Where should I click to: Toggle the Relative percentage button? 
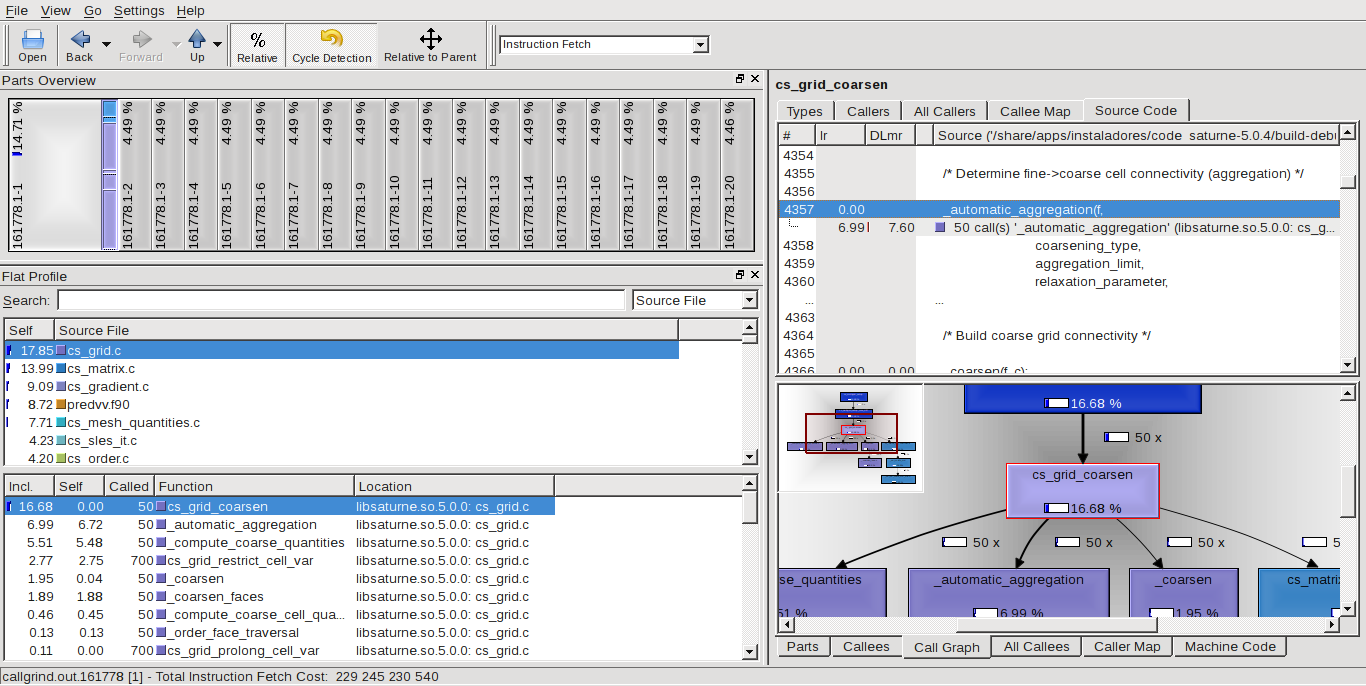[257, 46]
